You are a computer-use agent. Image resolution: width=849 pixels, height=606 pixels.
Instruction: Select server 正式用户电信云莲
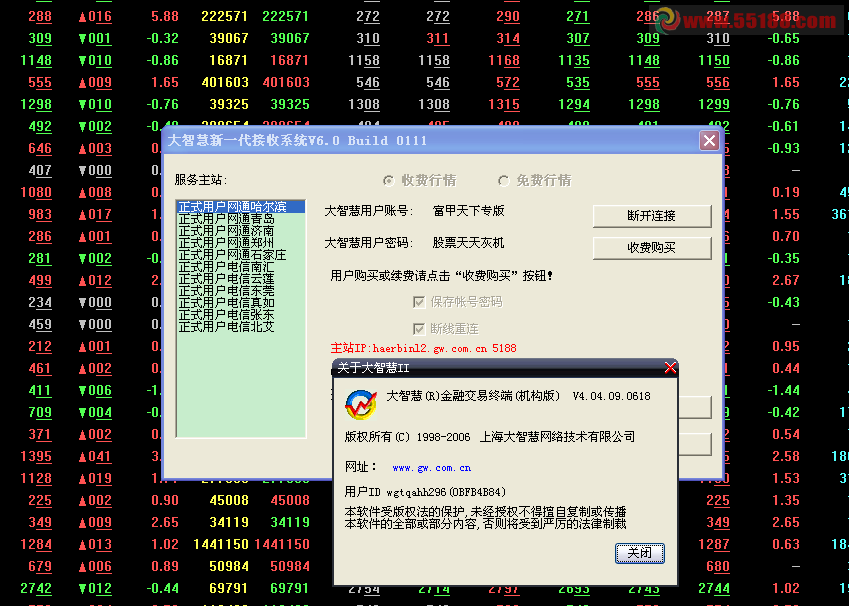click(241, 278)
